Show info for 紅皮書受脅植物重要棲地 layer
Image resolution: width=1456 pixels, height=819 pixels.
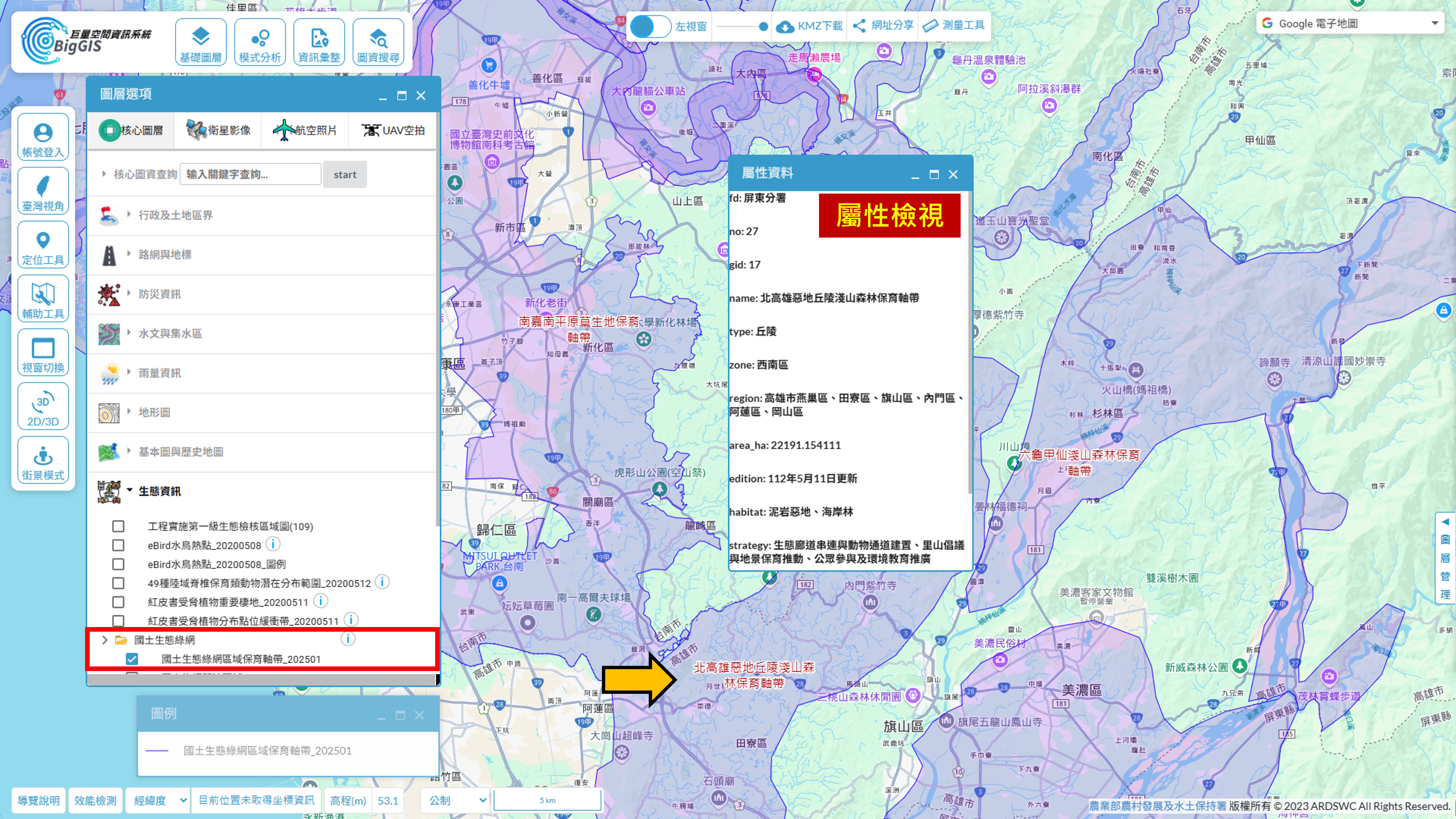pyautogui.click(x=320, y=601)
